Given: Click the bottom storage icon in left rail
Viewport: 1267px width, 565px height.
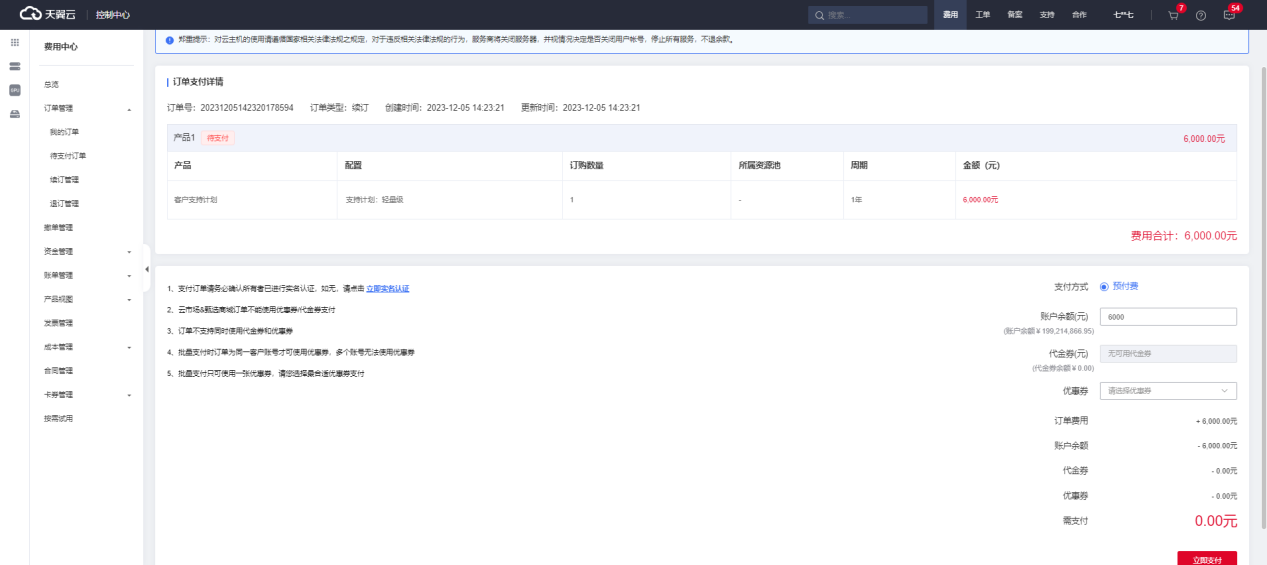Looking at the screenshot, I should pyautogui.click(x=15, y=113).
